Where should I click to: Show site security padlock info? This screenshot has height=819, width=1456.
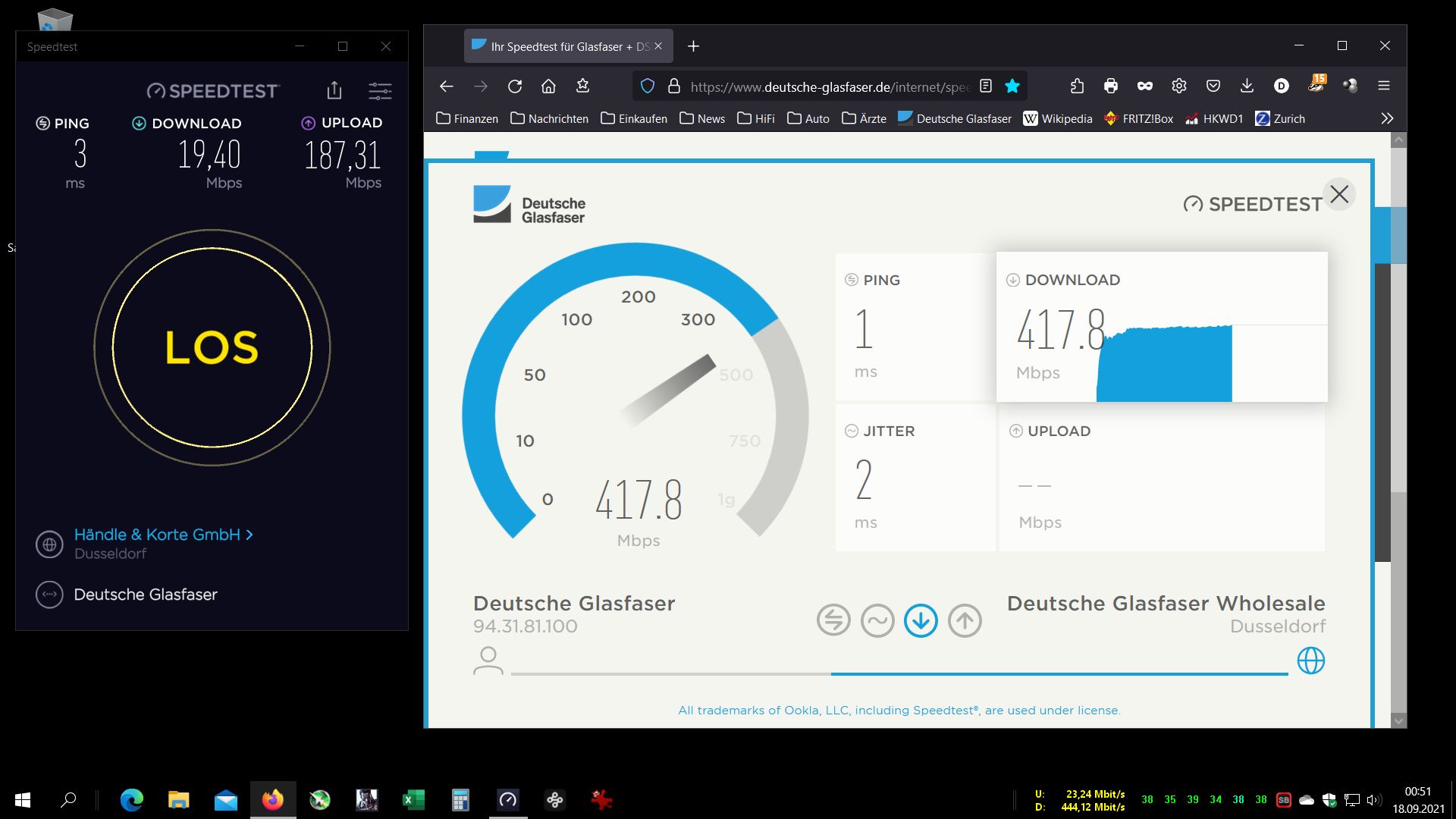(x=673, y=86)
